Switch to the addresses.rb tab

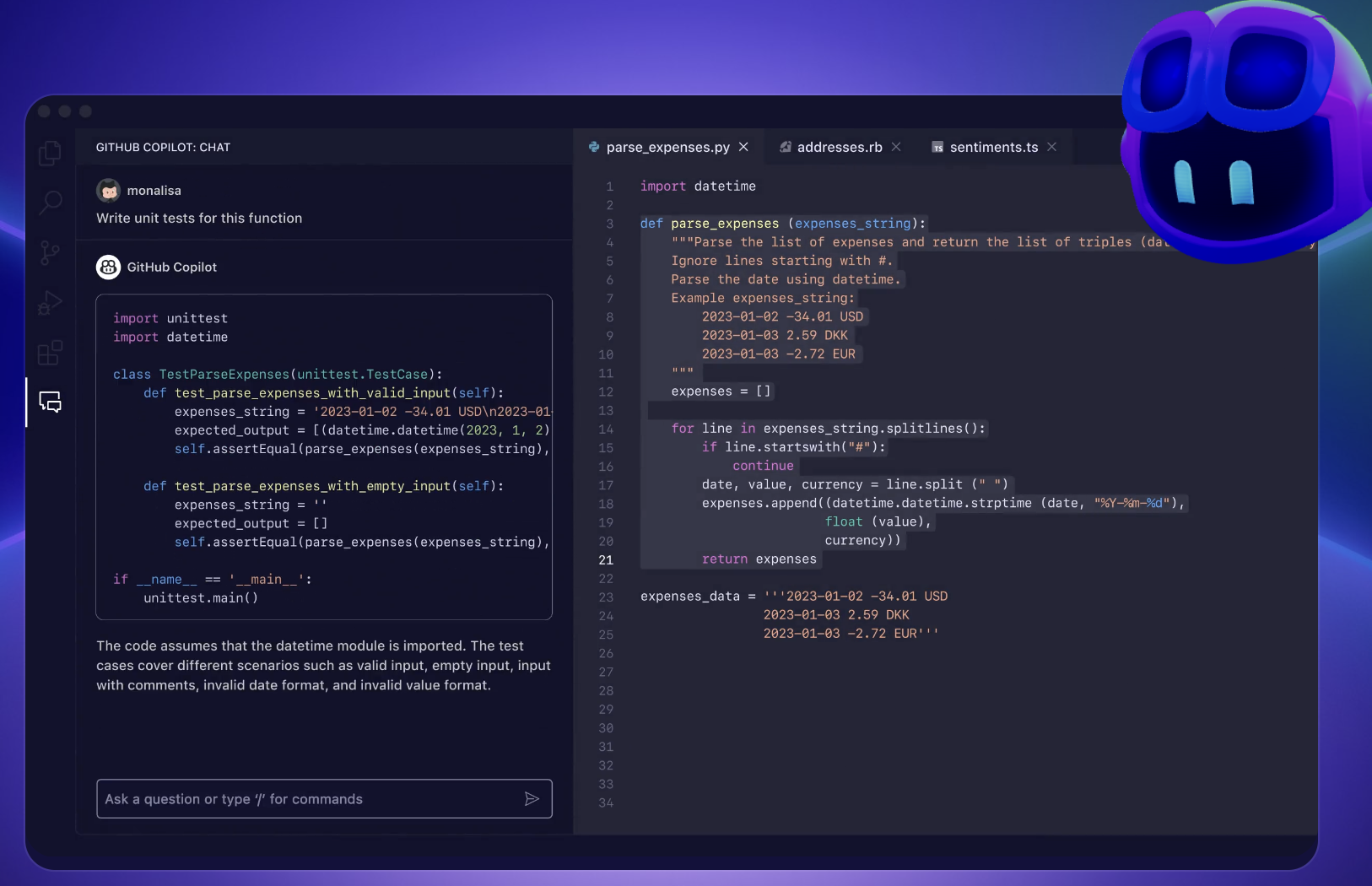point(840,147)
